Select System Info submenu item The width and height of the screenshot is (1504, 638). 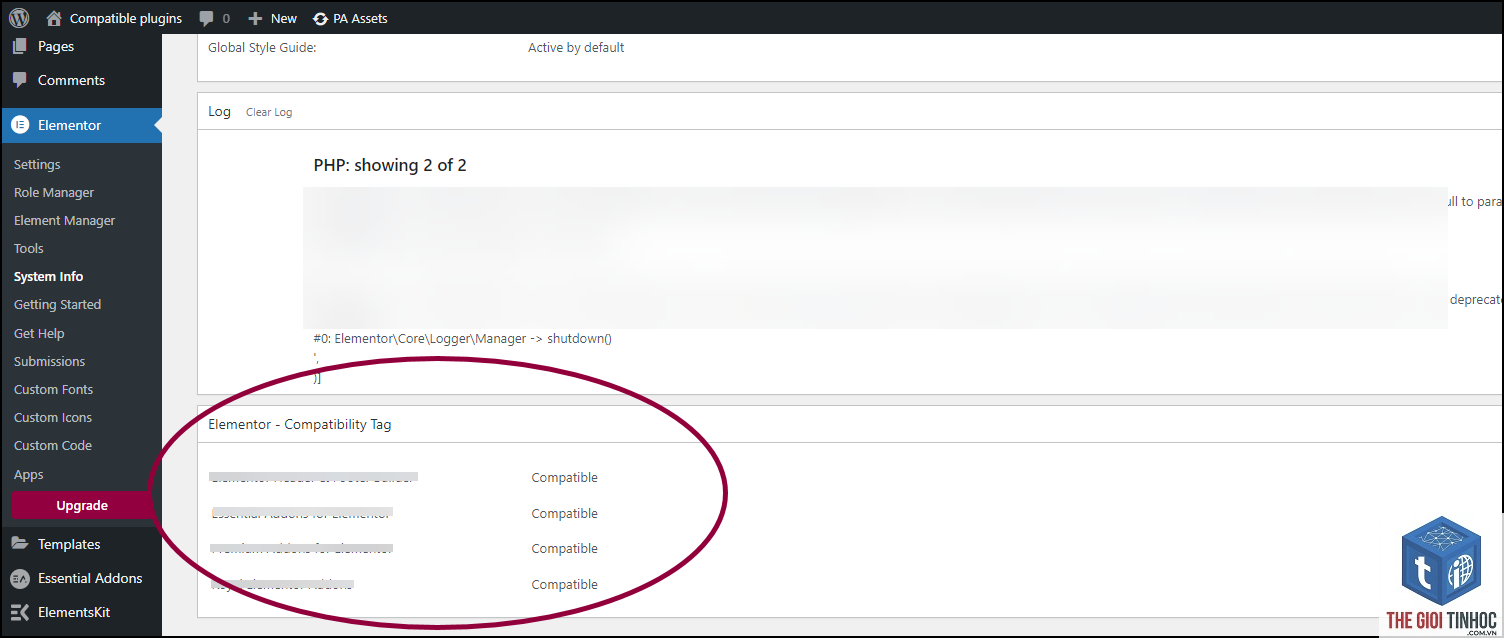click(x=49, y=276)
